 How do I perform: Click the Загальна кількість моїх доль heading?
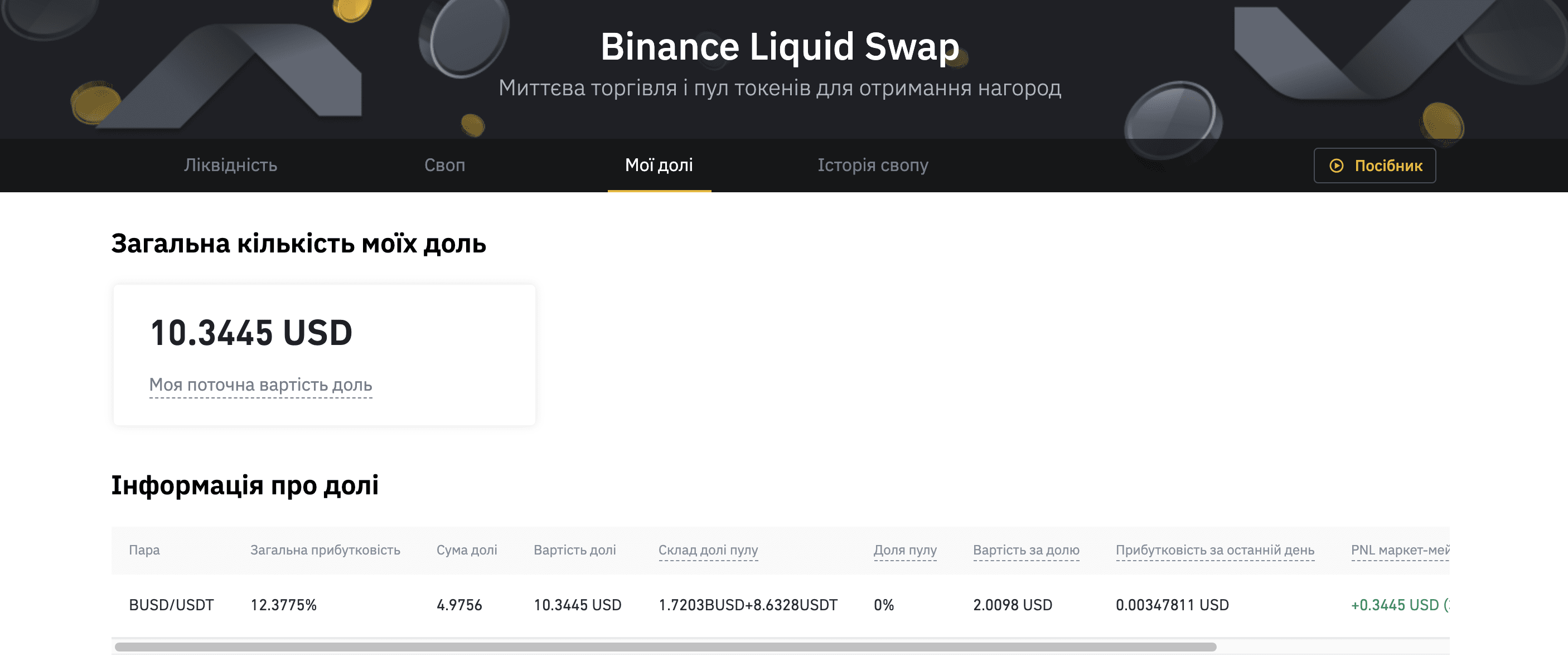tap(298, 244)
